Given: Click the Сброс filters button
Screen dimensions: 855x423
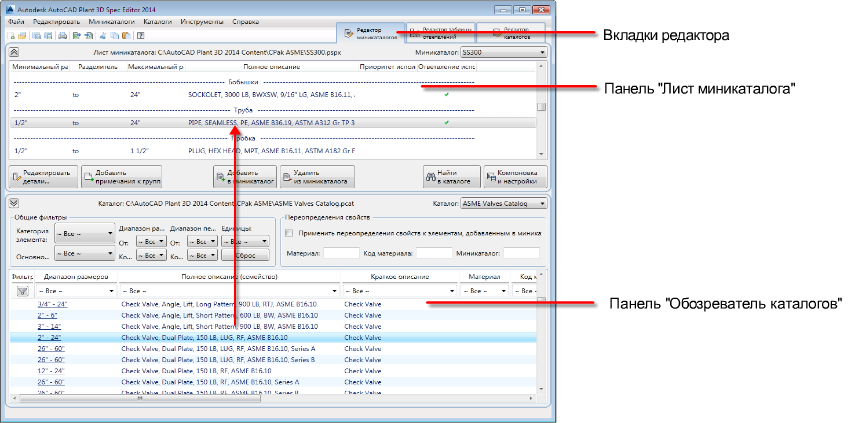Looking at the screenshot, I should pyautogui.click(x=245, y=255).
